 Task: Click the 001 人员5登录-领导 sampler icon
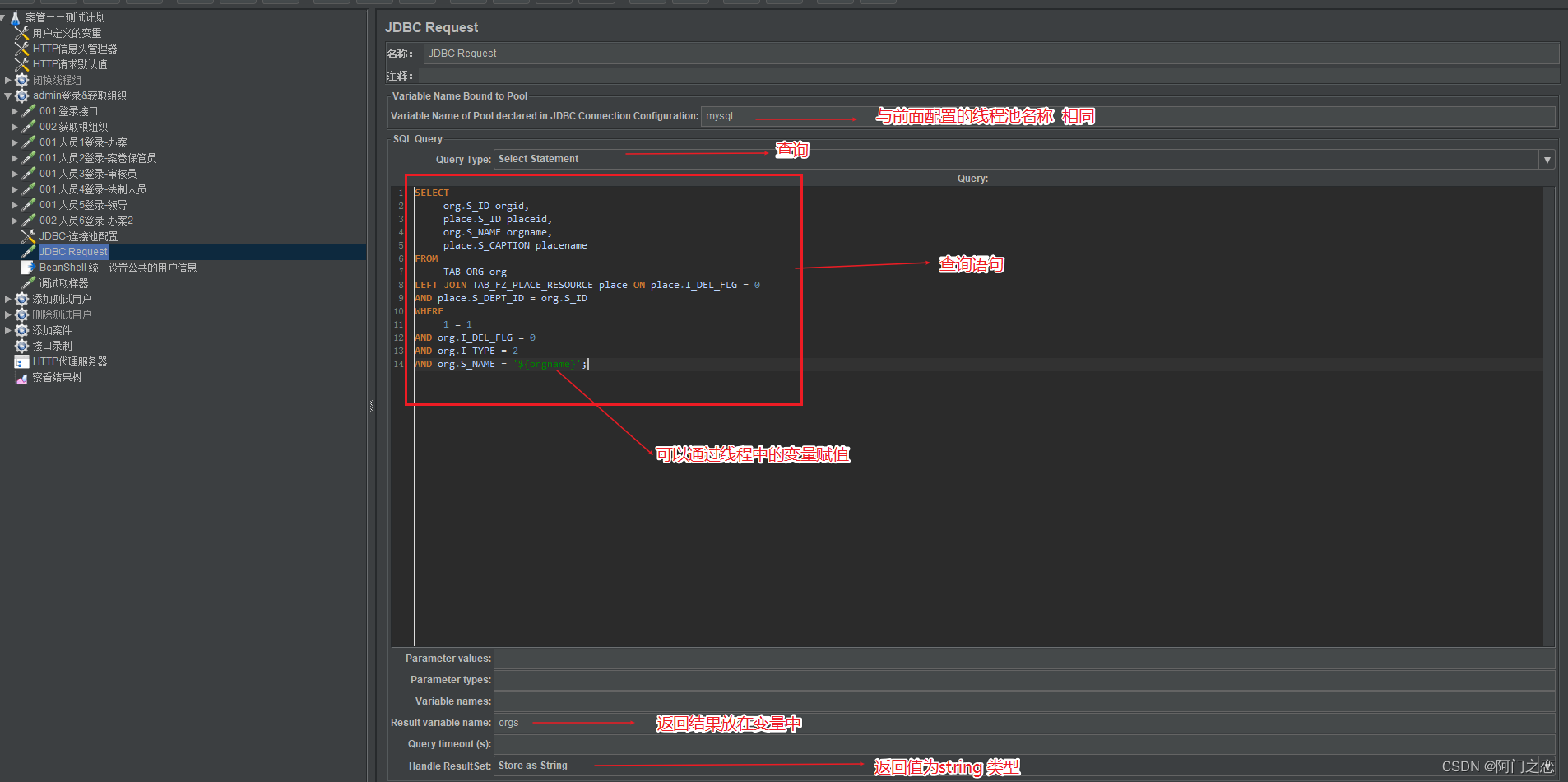(x=29, y=205)
